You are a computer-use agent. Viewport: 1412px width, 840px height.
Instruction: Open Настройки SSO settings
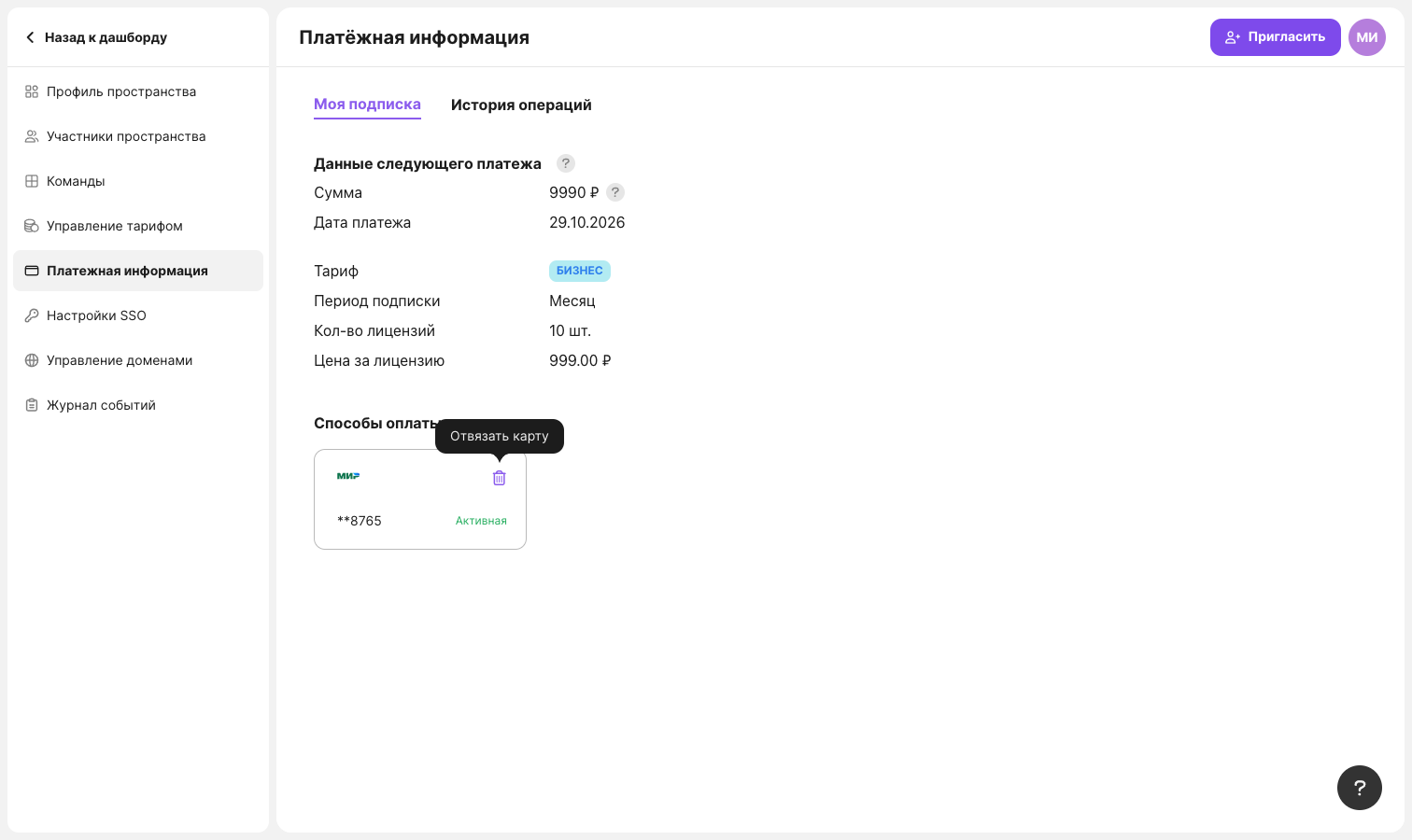[138, 315]
